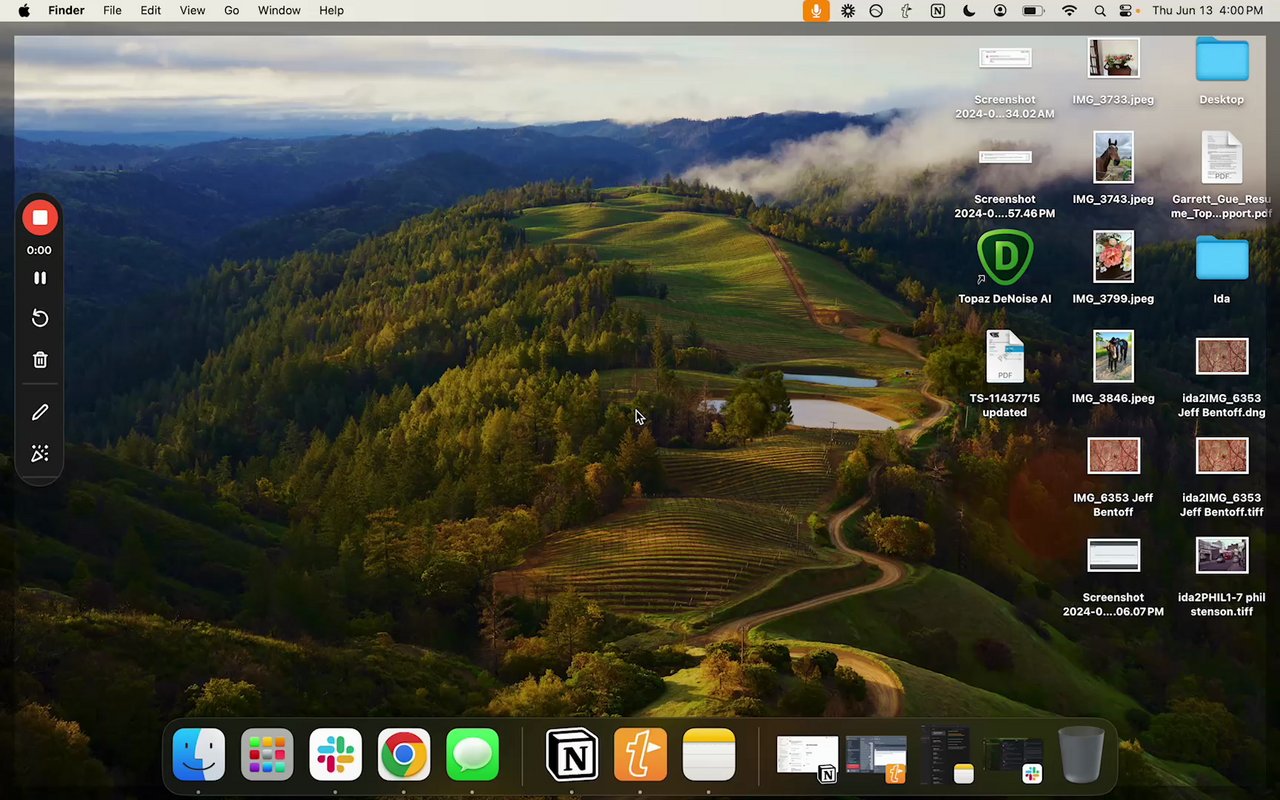Screen dimensions: 1280x800
Task: Open Finder from the Dock
Action: 199,754
